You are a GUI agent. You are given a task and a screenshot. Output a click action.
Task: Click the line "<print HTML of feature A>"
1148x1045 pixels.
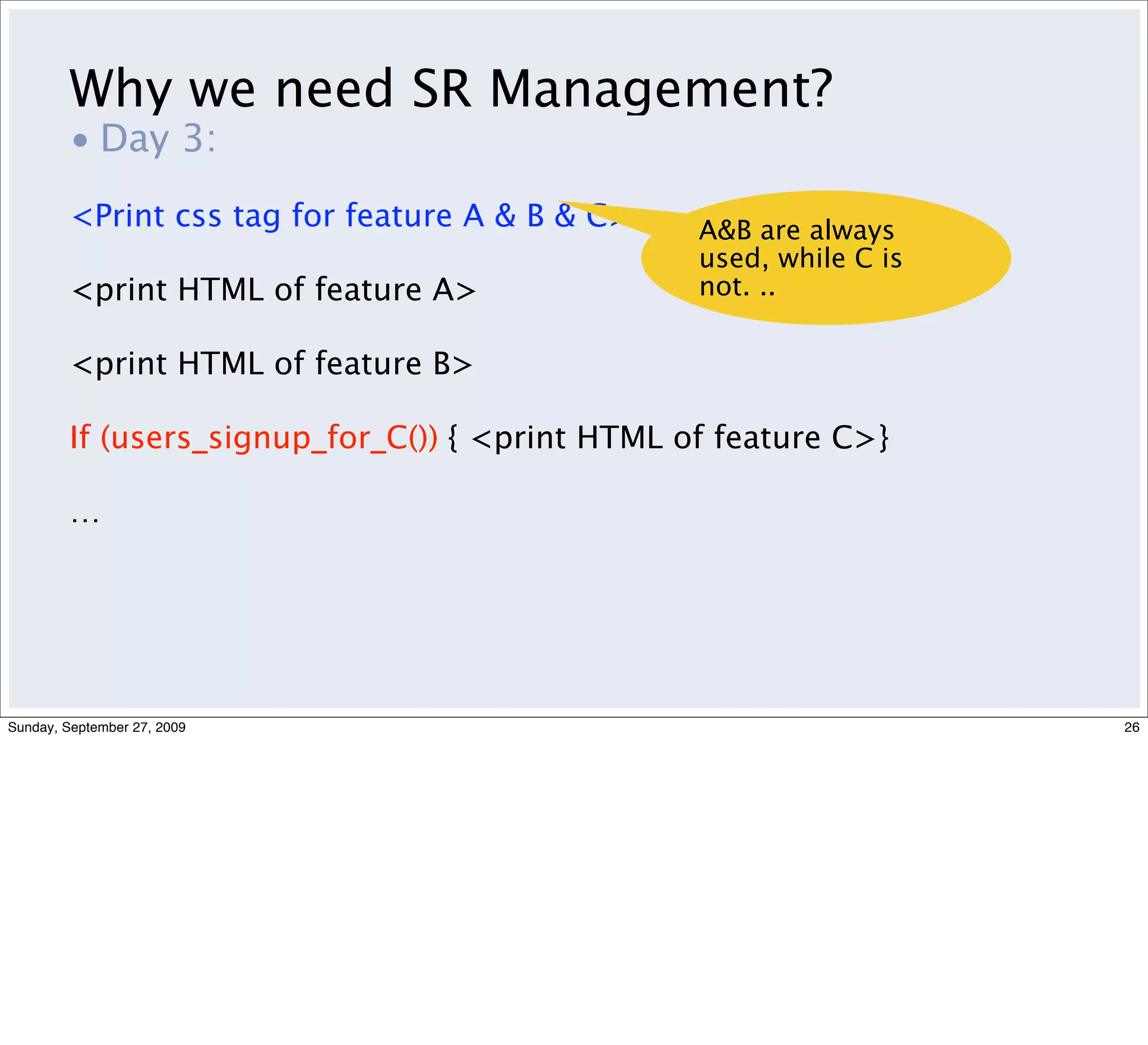[274, 290]
